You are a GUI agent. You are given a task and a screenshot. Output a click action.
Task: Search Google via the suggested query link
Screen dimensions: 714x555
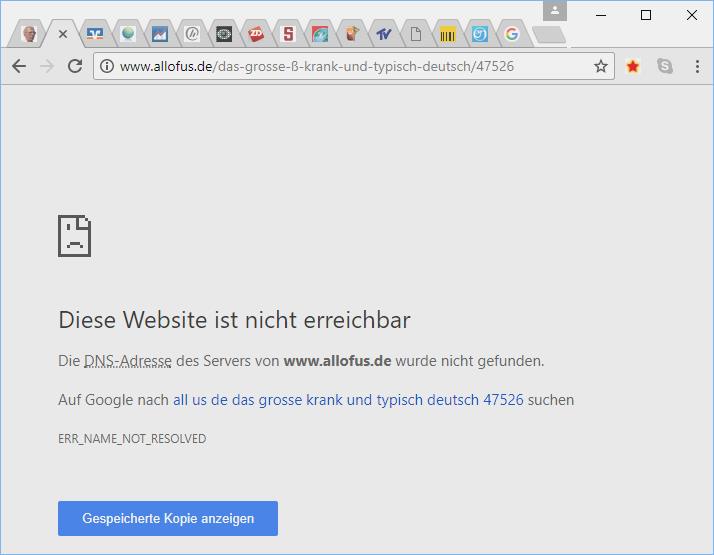coord(348,400)
